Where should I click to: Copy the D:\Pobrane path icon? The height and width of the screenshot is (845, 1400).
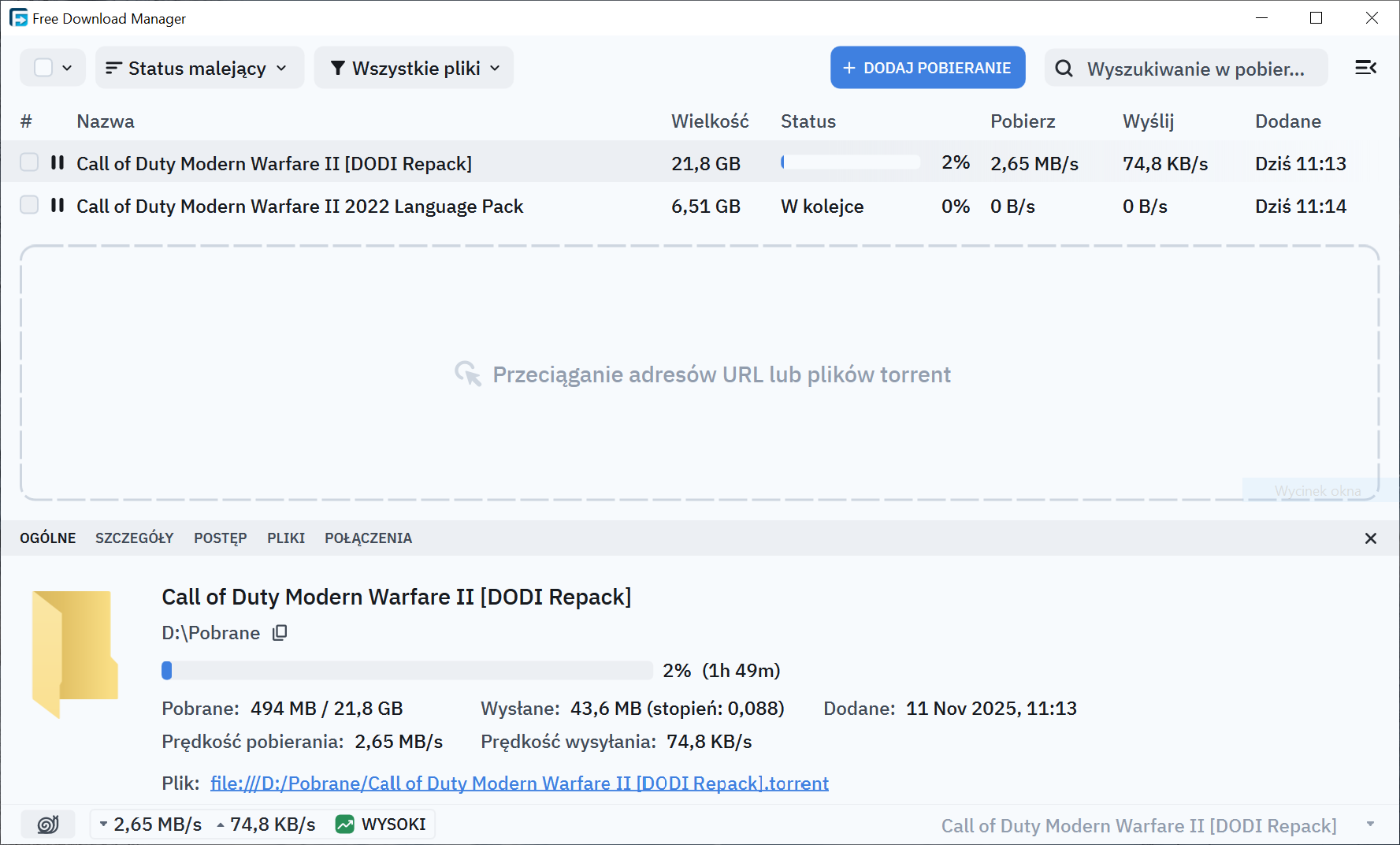coord(280,633)
